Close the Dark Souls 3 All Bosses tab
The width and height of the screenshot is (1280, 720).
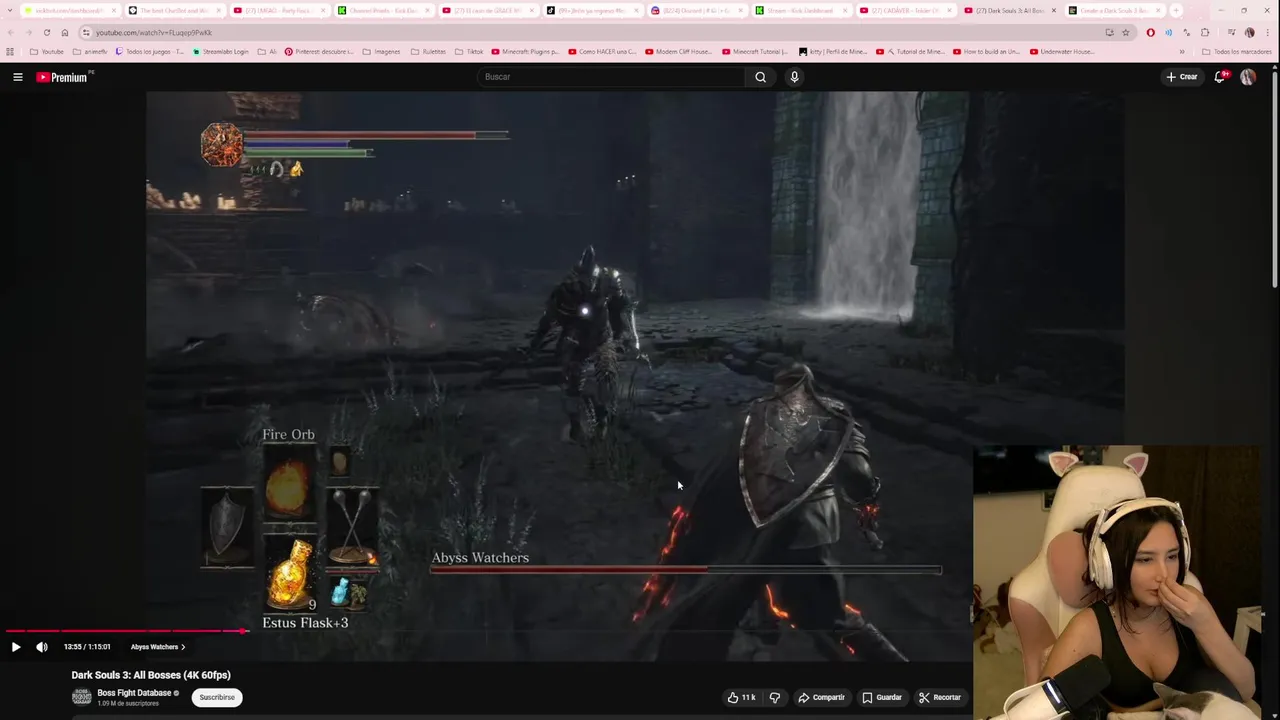click(1053, 11)
